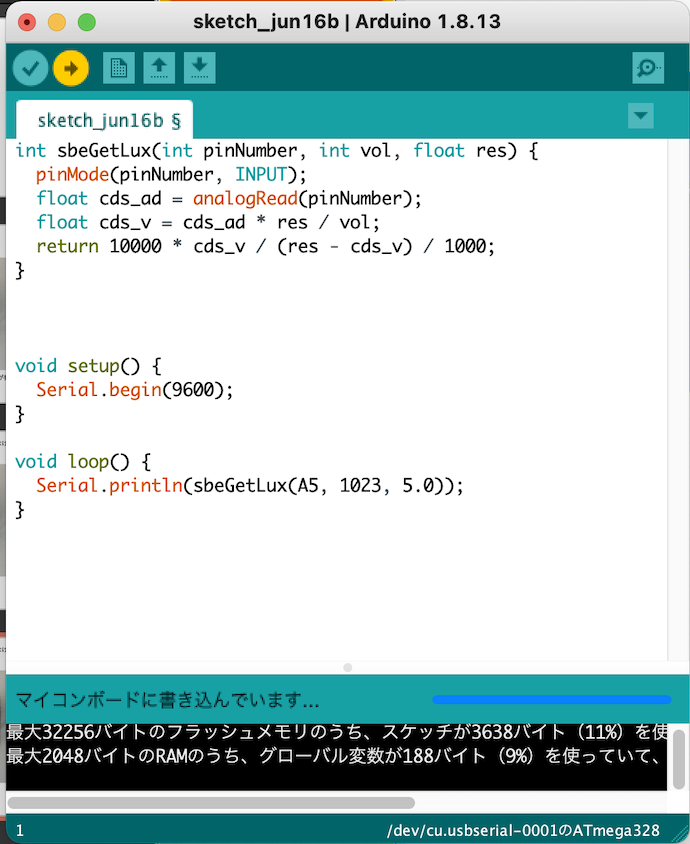The height and width of the screenshot is (844, 690).
Task: Click the line 'int sbeGetLux(int pinNumber...'
Action: (x=277, y=150)
